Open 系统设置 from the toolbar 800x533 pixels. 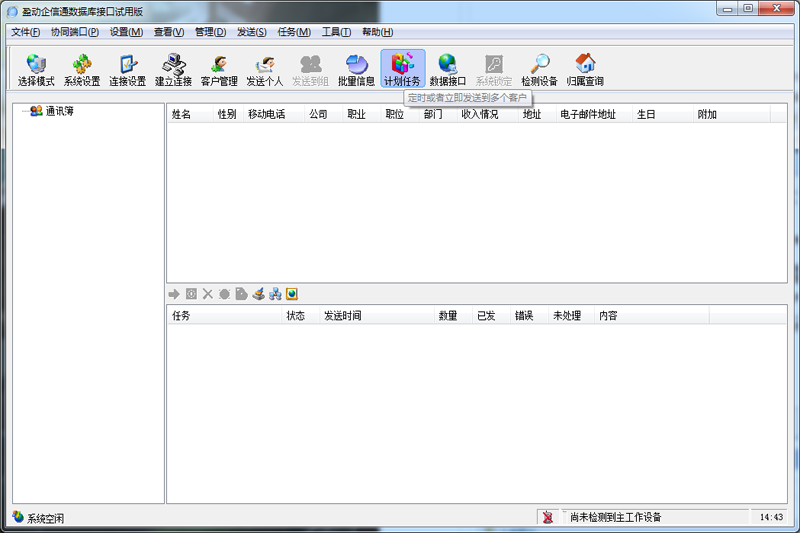[x=82, y=69]
